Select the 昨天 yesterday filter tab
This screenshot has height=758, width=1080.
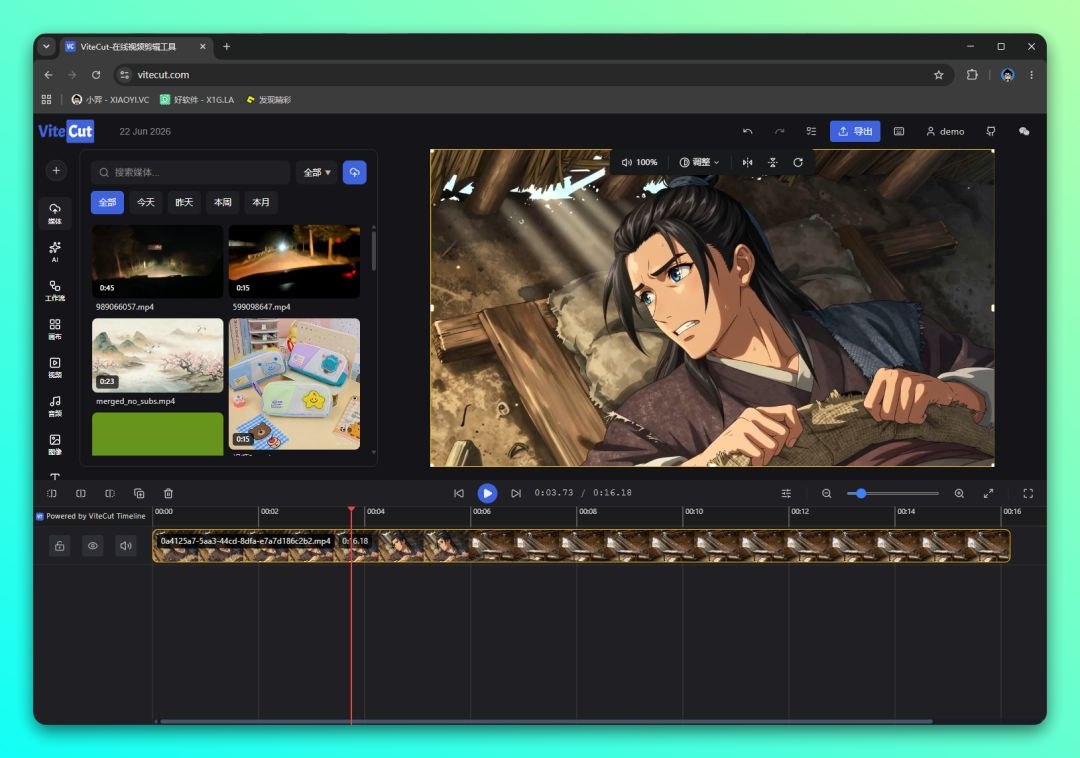click(184, 202)
